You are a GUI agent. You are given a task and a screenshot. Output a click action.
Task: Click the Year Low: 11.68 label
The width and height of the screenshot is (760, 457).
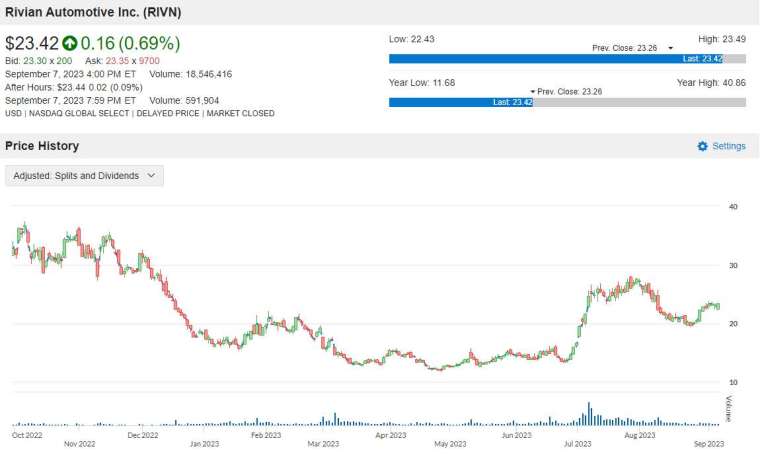tap(422, 83)
